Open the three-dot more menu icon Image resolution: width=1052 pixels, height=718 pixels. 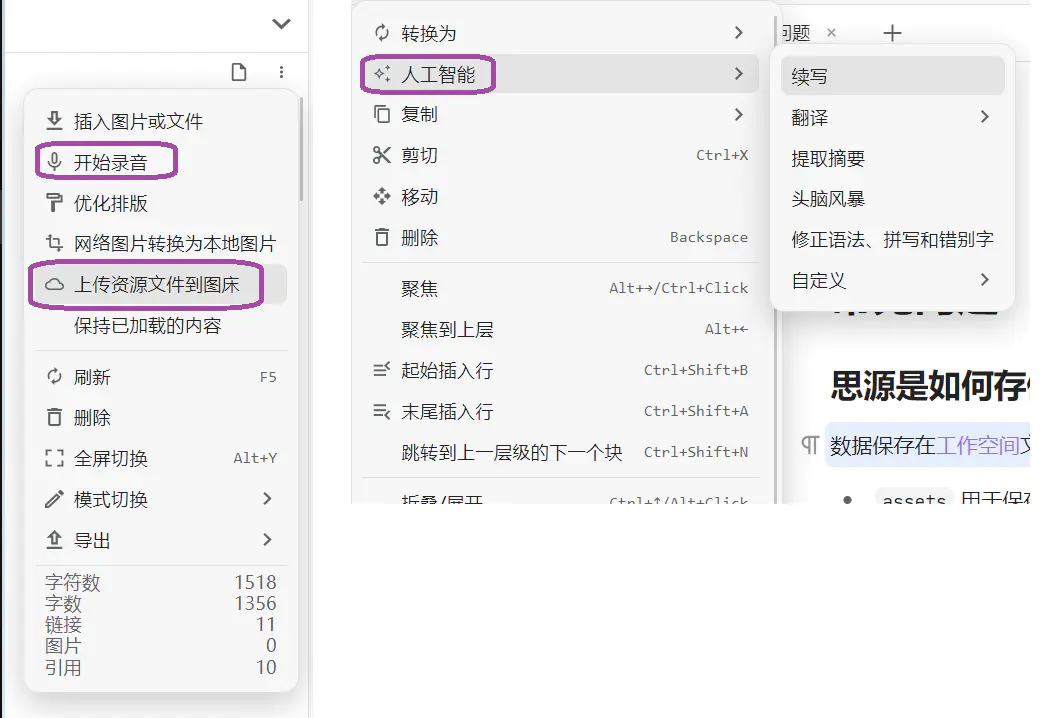[281, 72]
